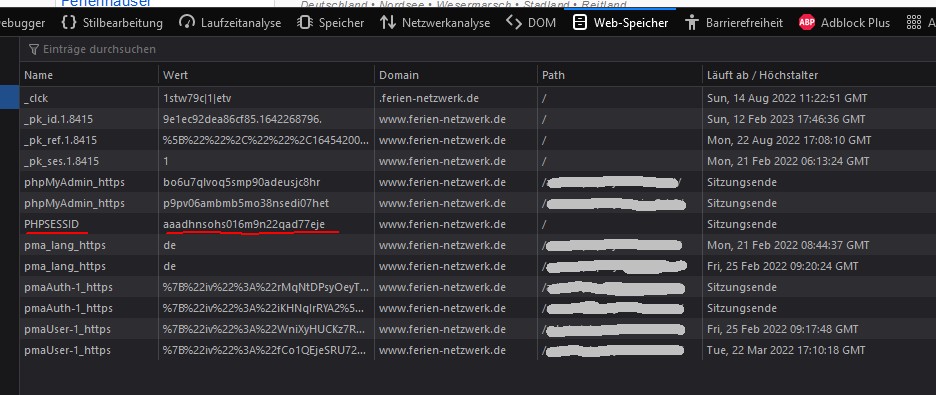The image size is (936, 395).
Task: Click the Laufzeitanalyse gauge icon
Action: pos(187,23)
